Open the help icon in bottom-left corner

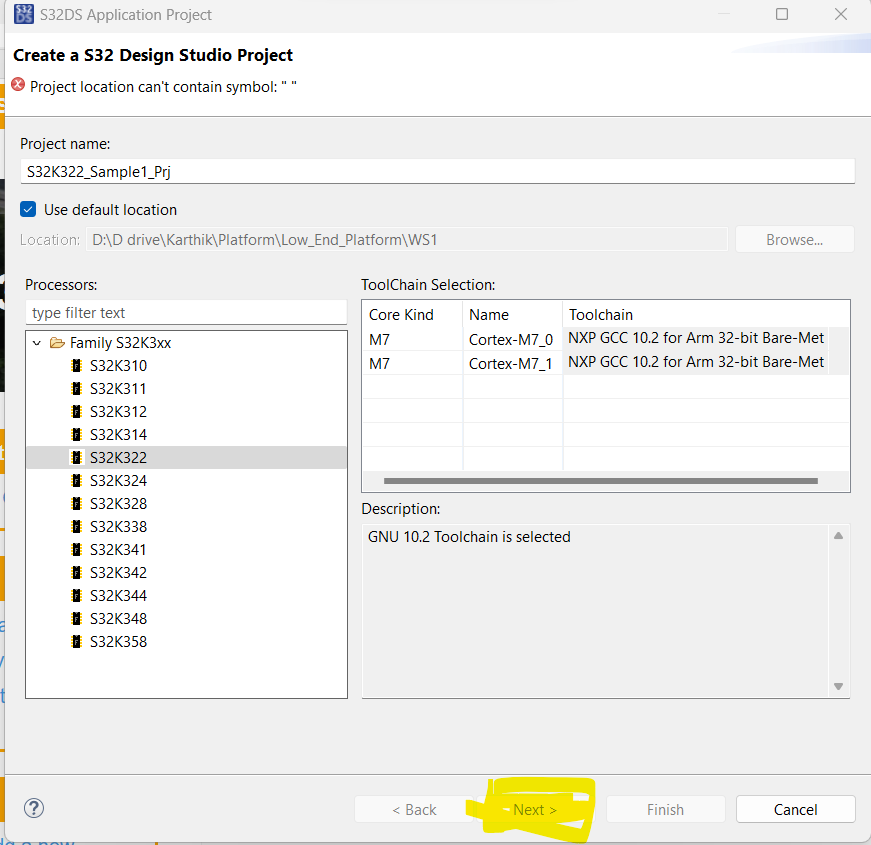coord(33,807)
